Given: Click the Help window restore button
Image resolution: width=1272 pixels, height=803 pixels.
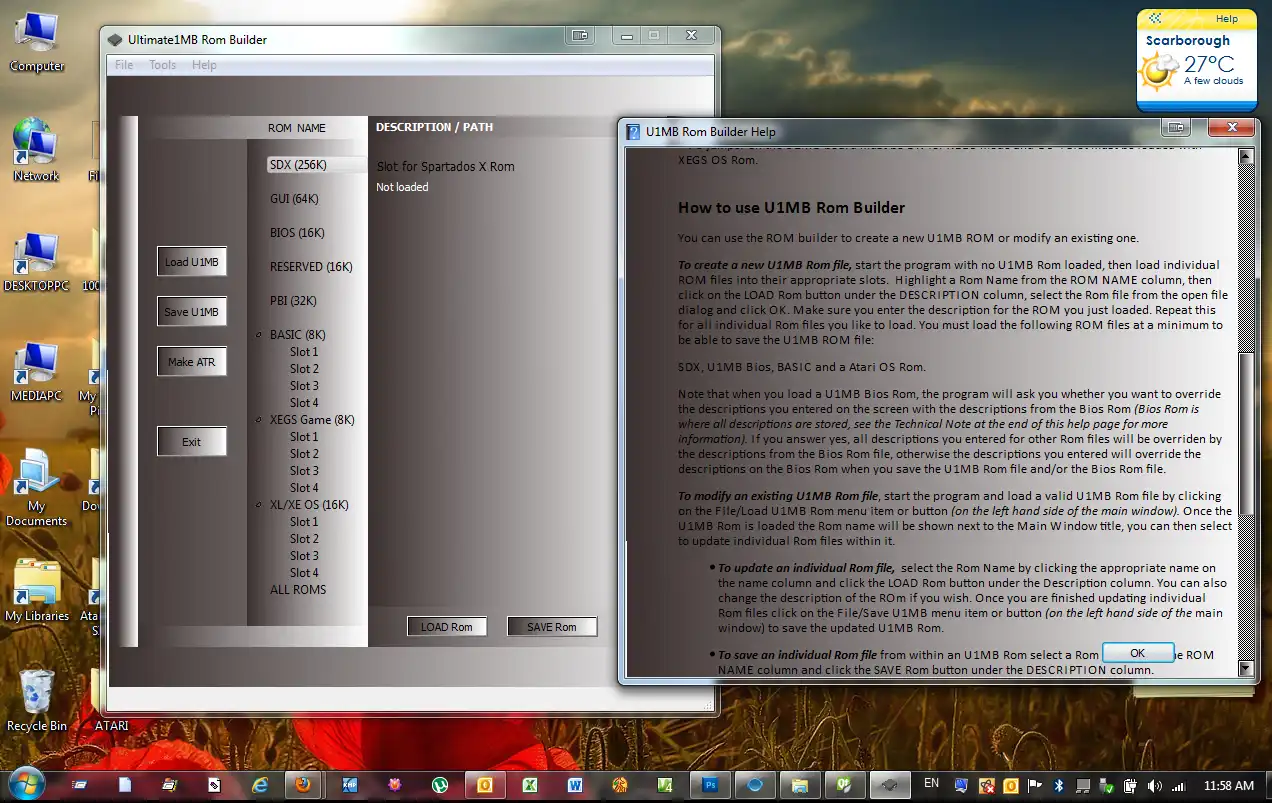Looking at the screenshot, I should pos(1176,128).
